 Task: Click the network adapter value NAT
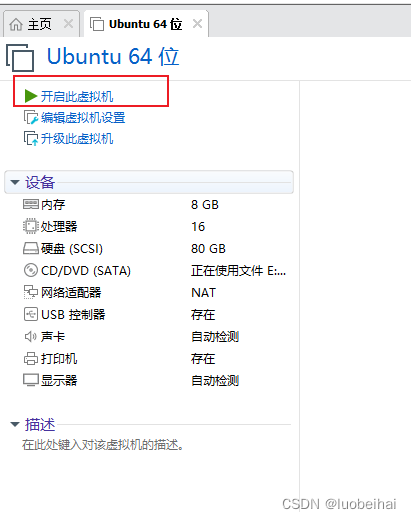point(203,292)
